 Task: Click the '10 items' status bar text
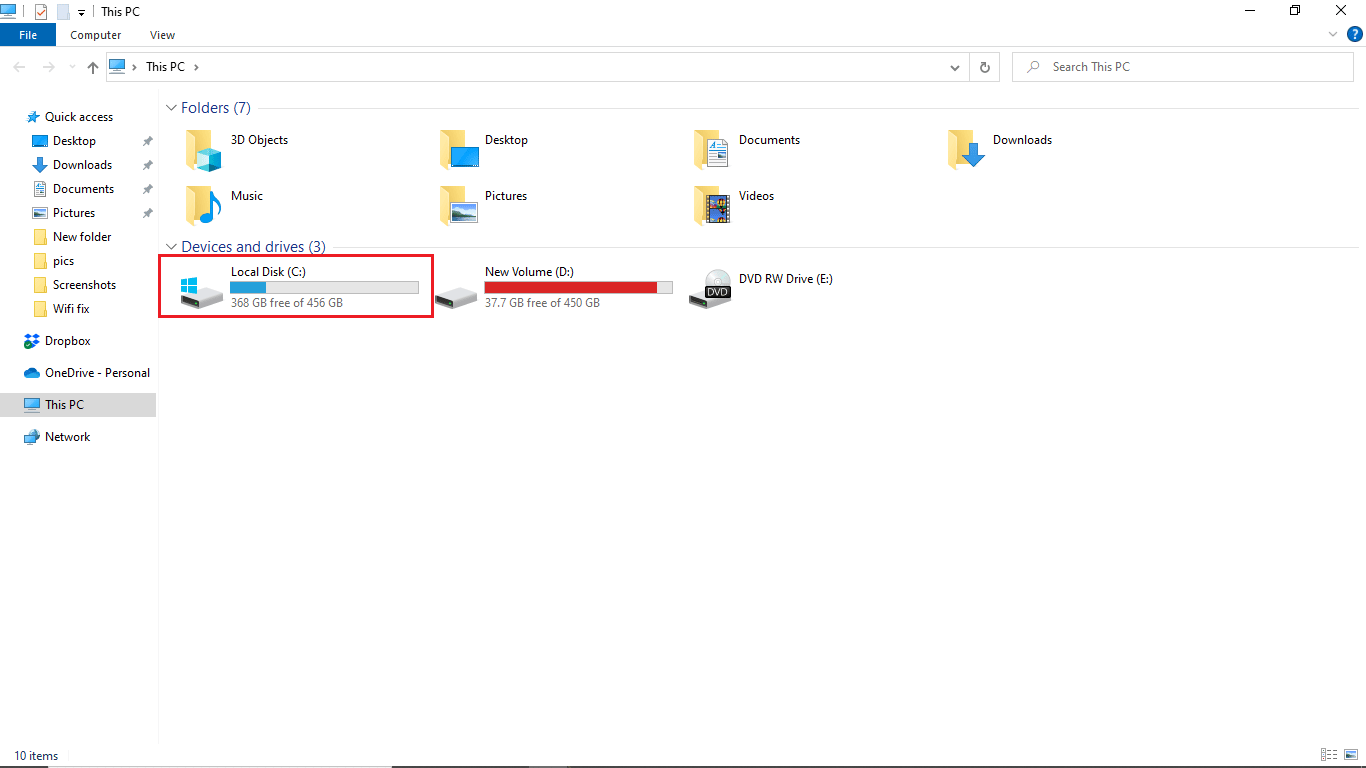click(x=36, y=756)
